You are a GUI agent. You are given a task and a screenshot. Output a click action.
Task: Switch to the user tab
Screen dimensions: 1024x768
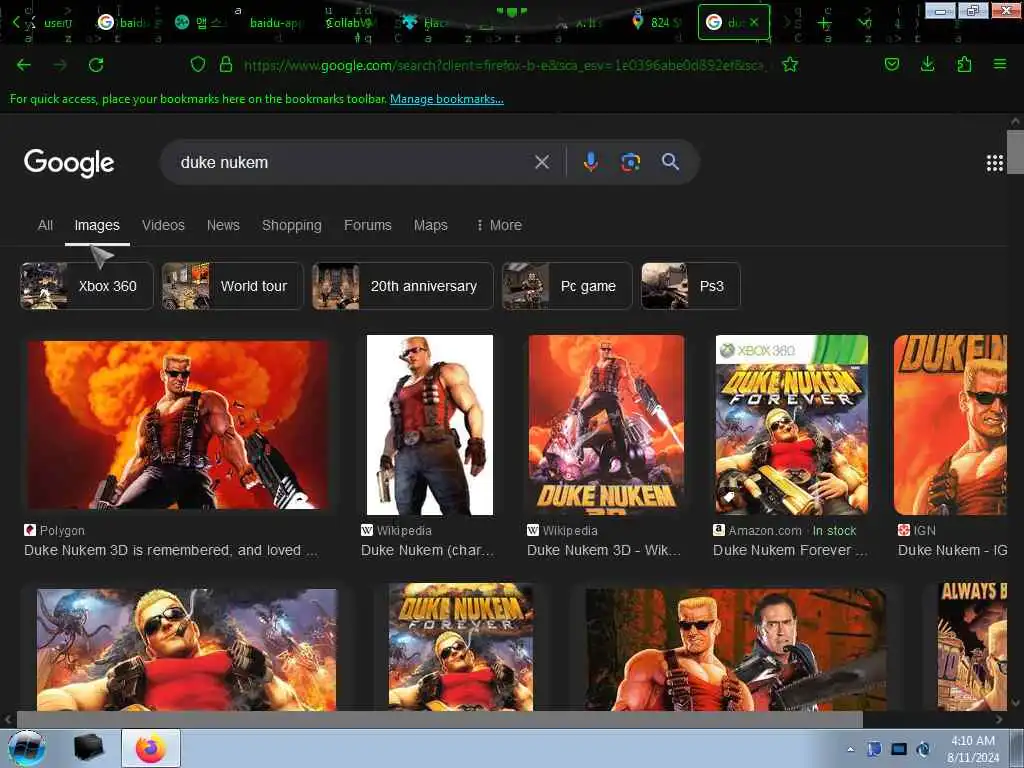pos(57,23)
